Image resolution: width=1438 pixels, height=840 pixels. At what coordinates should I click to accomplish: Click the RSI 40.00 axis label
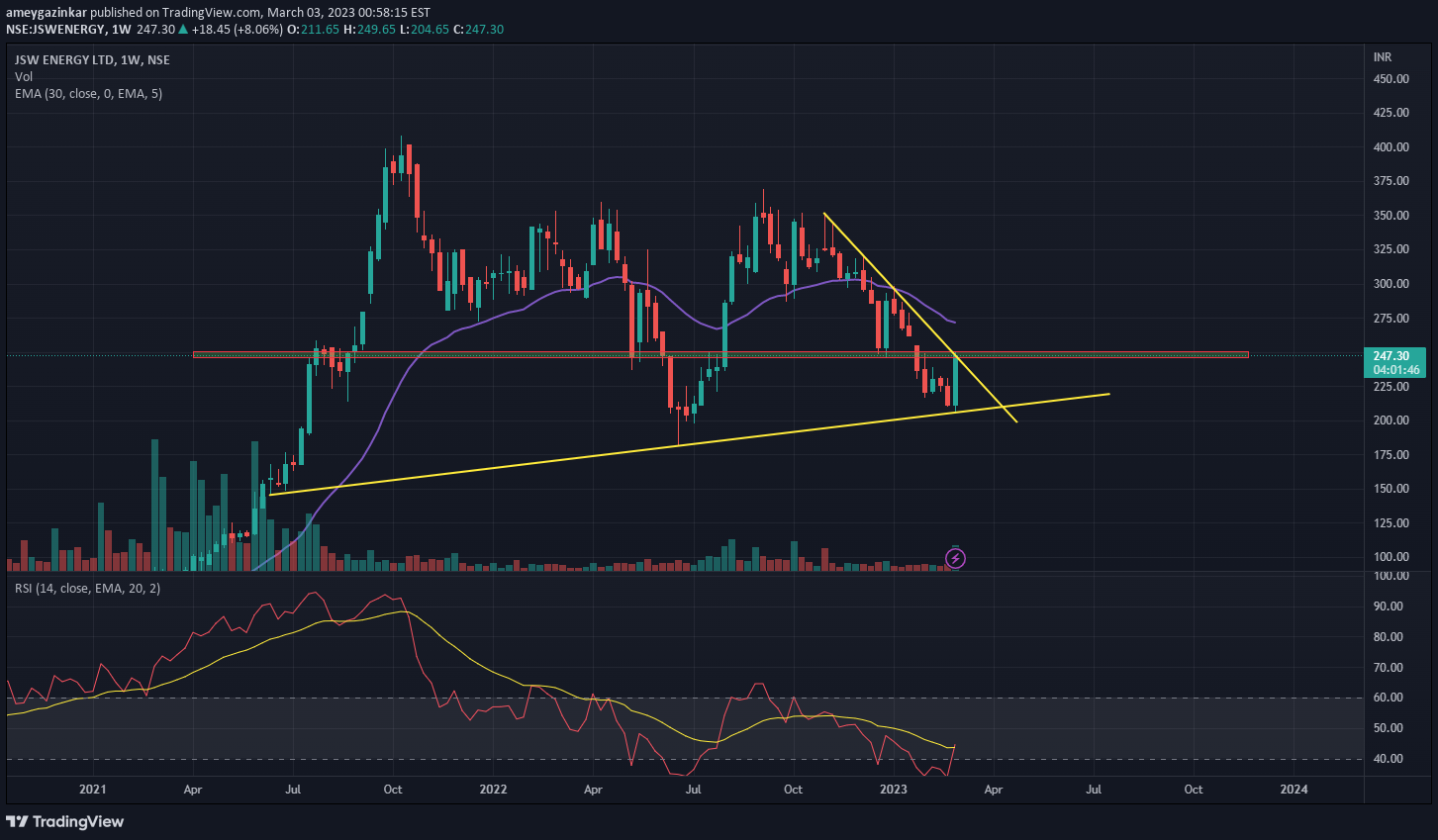[x=1389, y=759]
